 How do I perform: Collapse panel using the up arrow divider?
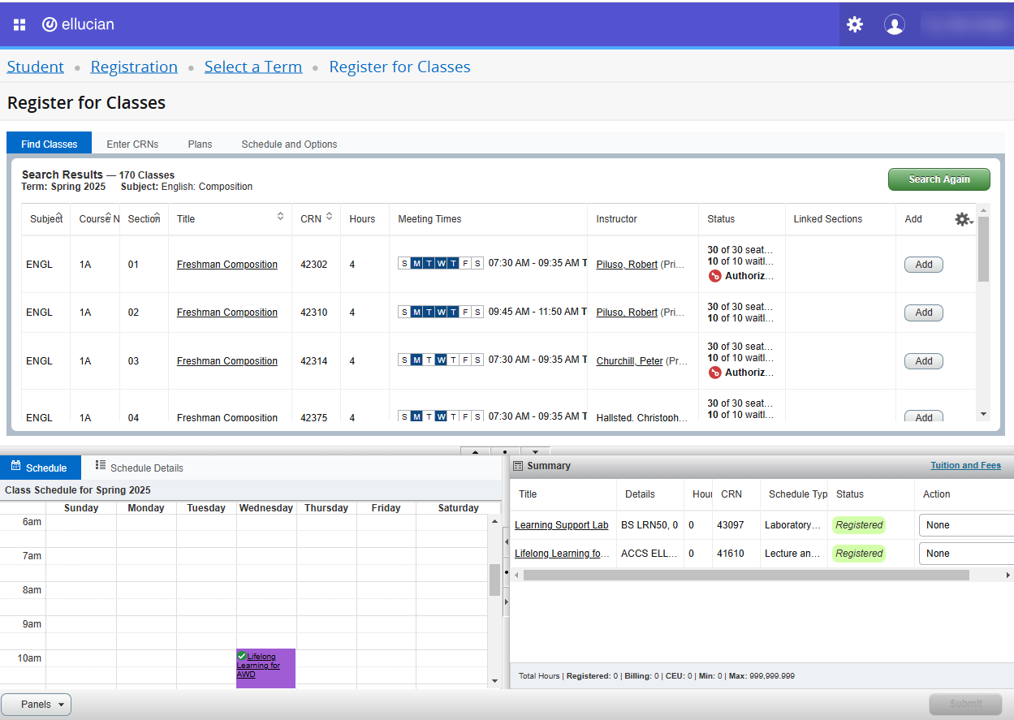point(475,452)
